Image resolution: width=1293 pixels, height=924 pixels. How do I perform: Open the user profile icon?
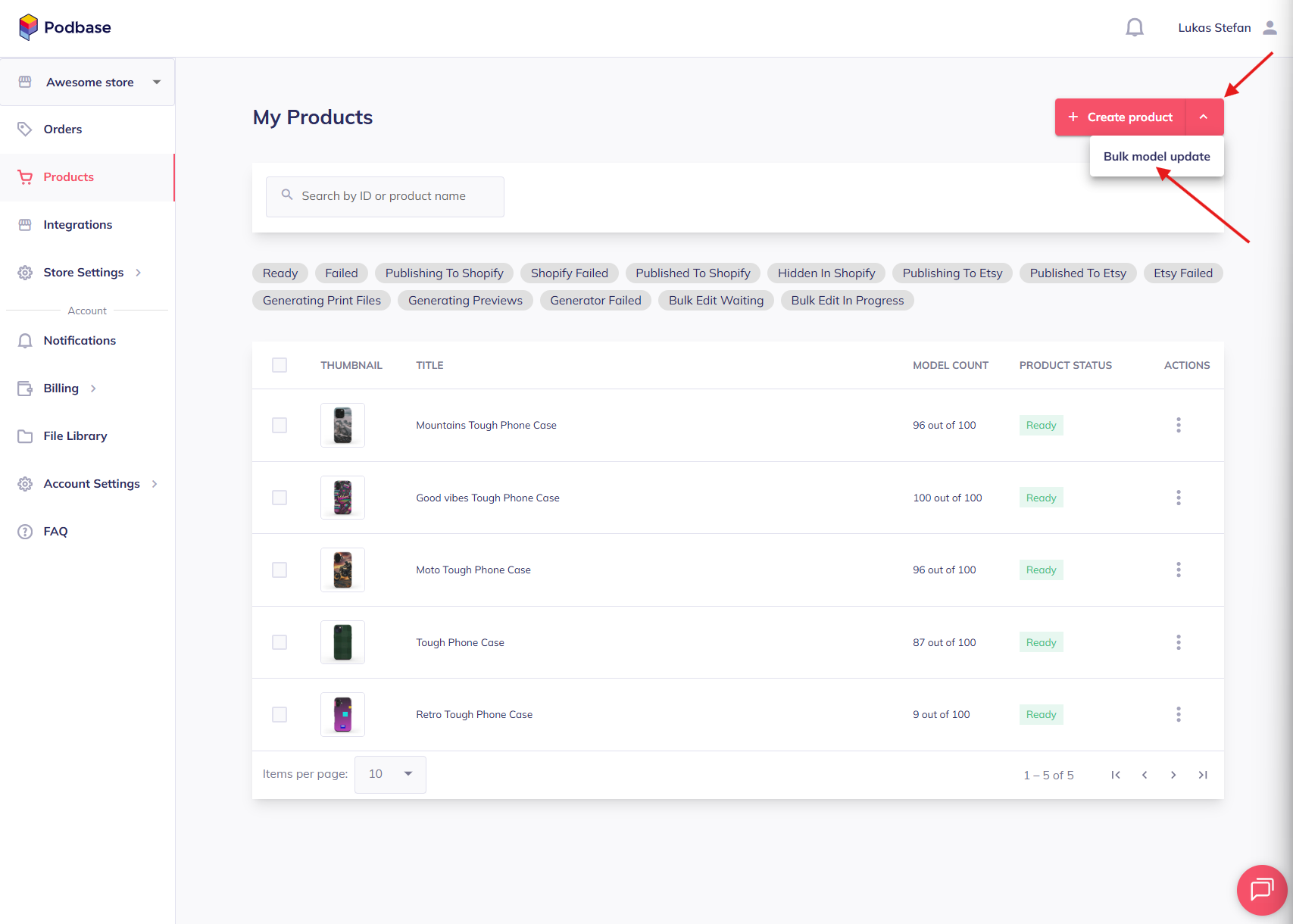tap(1270, 28)
